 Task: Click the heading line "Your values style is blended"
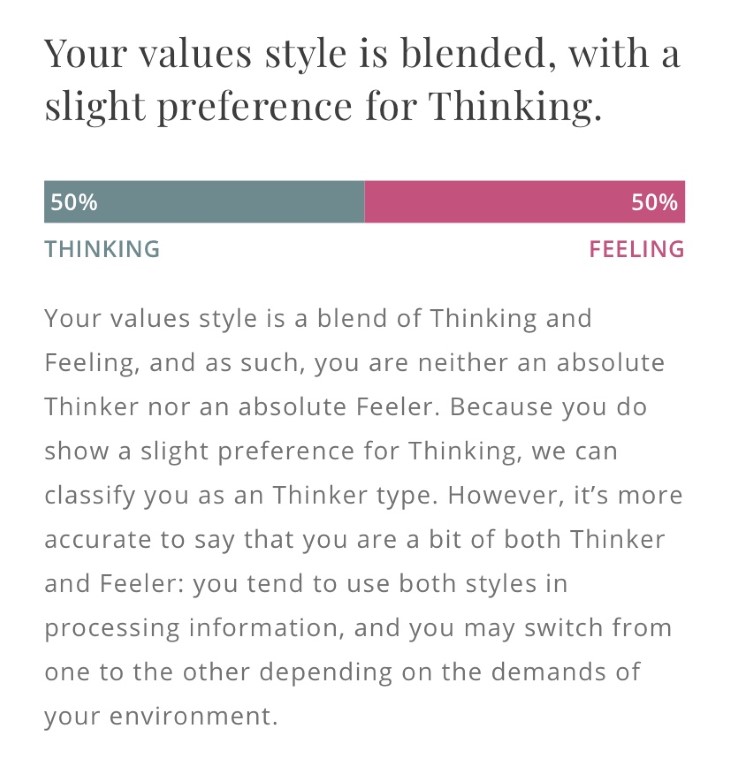point(361,53)
